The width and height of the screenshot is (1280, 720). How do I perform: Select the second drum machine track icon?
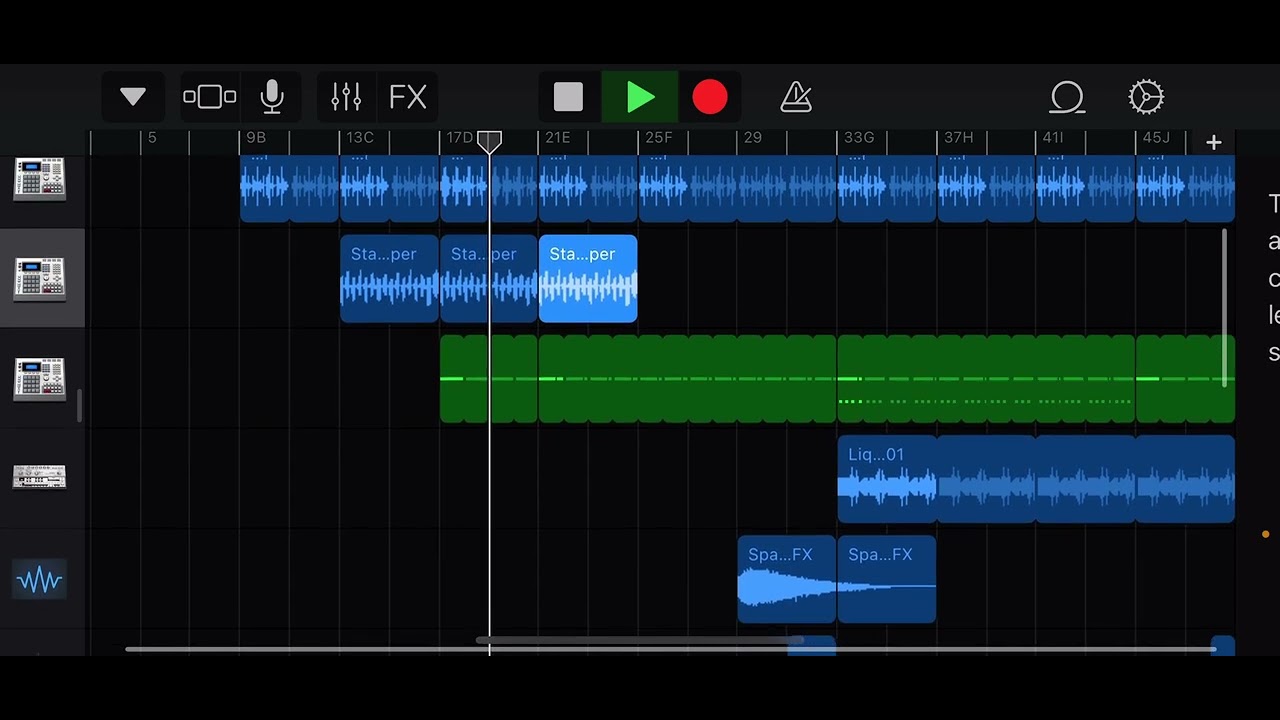coord(40,279)
